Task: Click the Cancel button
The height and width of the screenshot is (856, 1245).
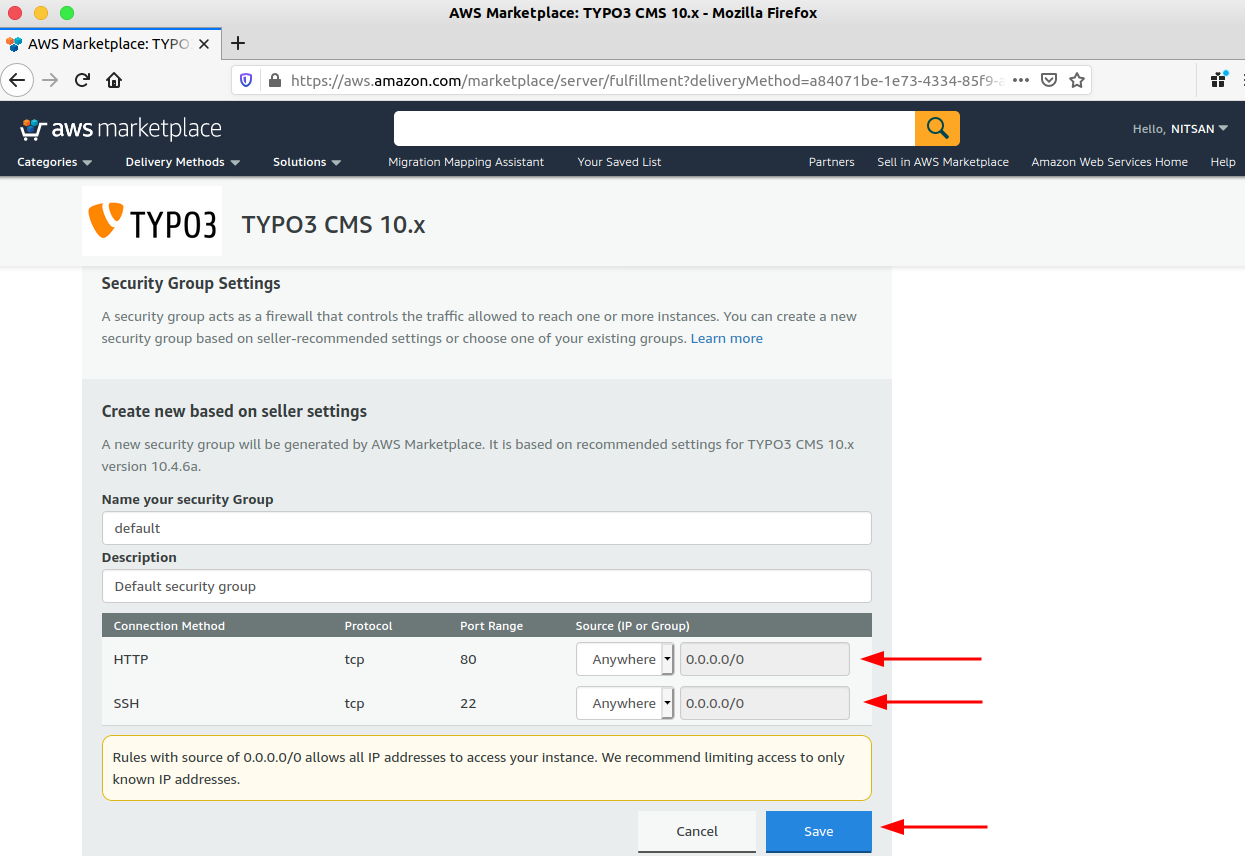Action: pyautogui.click(x=697, y=831)
